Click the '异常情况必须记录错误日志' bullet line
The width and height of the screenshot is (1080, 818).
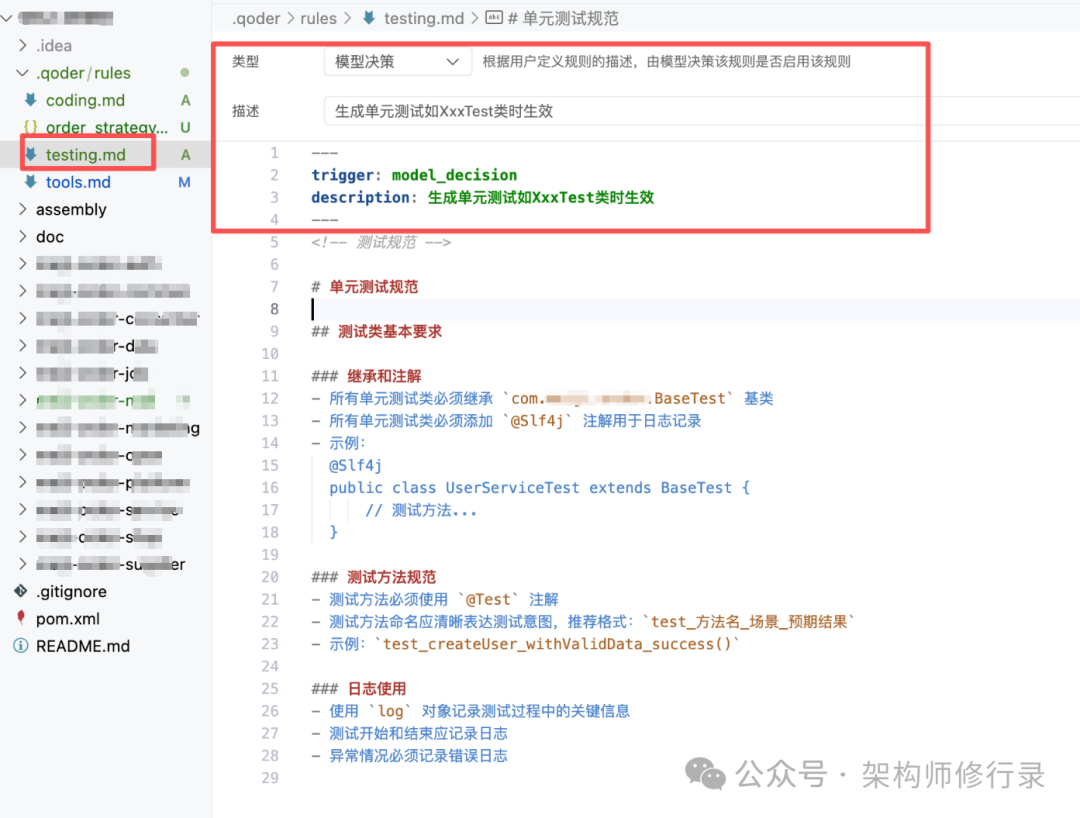(409, 755)
